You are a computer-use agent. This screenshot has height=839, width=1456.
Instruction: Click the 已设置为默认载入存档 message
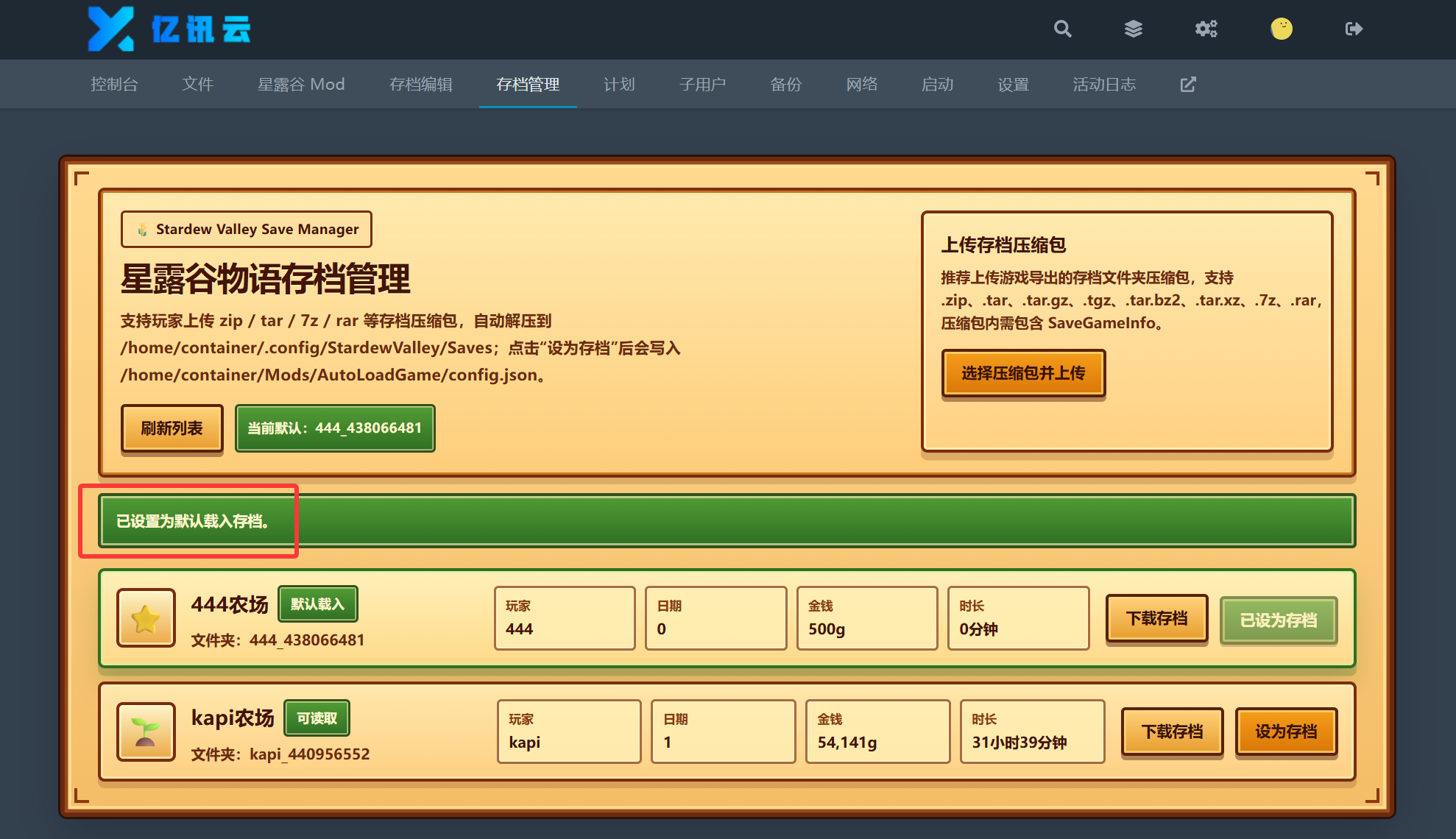click(x=193, y=521)
